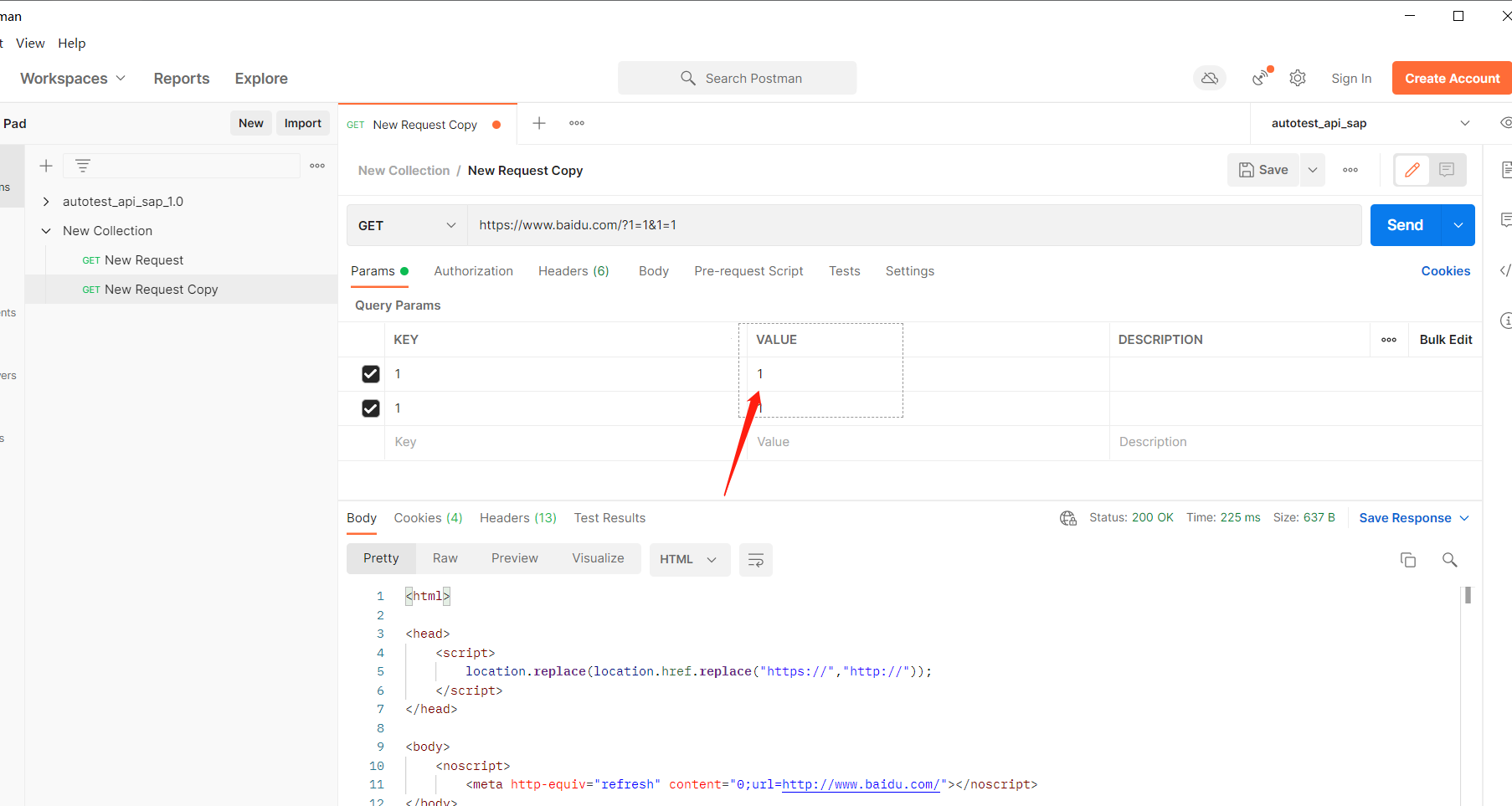The width and height of the screenshot is (1512, 806).
Task: Switch to build mode pencil icon
Action: 1412,170
